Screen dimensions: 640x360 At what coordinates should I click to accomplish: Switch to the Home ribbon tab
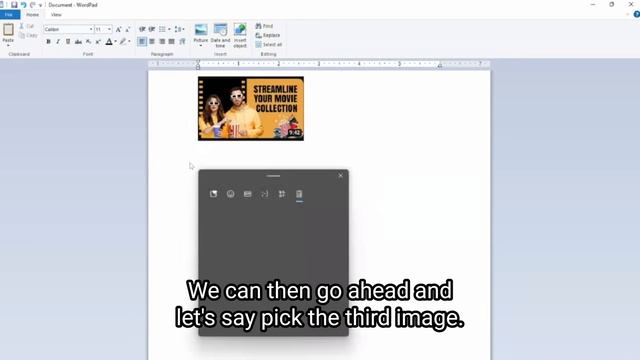point(32,15)
